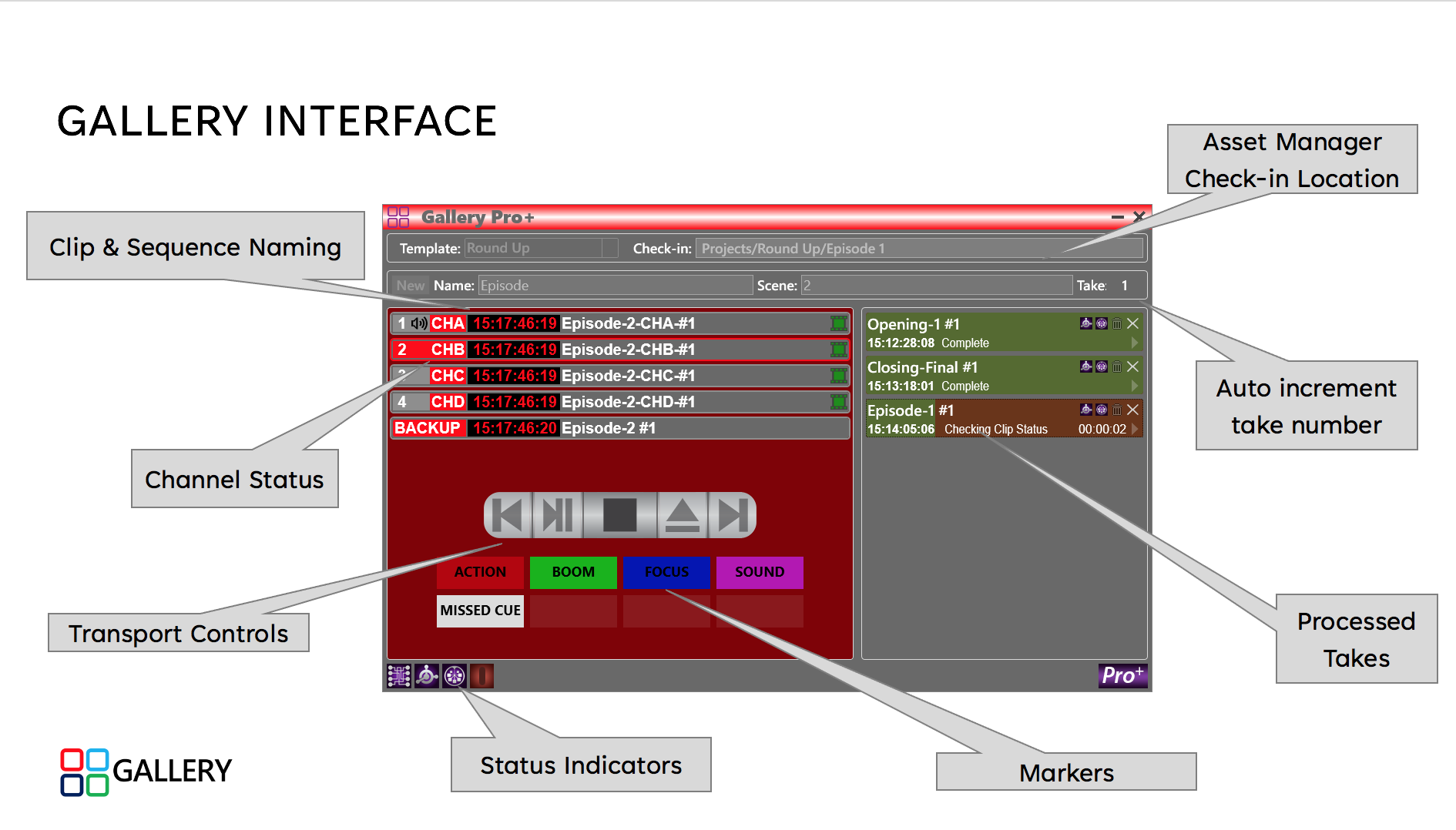Click the Opening-1 #1 take title
Image resolution: width=1456 pixels, height=830 pixels.
[x=914, y=324]
